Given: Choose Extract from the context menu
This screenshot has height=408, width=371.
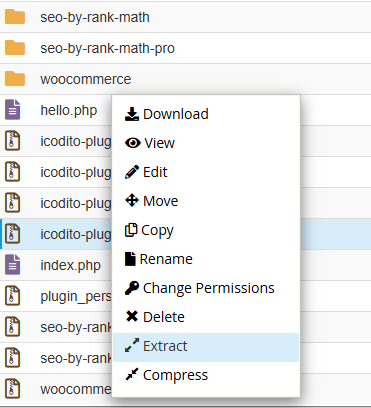Looking at the screenshot, I should pos(206,347).
